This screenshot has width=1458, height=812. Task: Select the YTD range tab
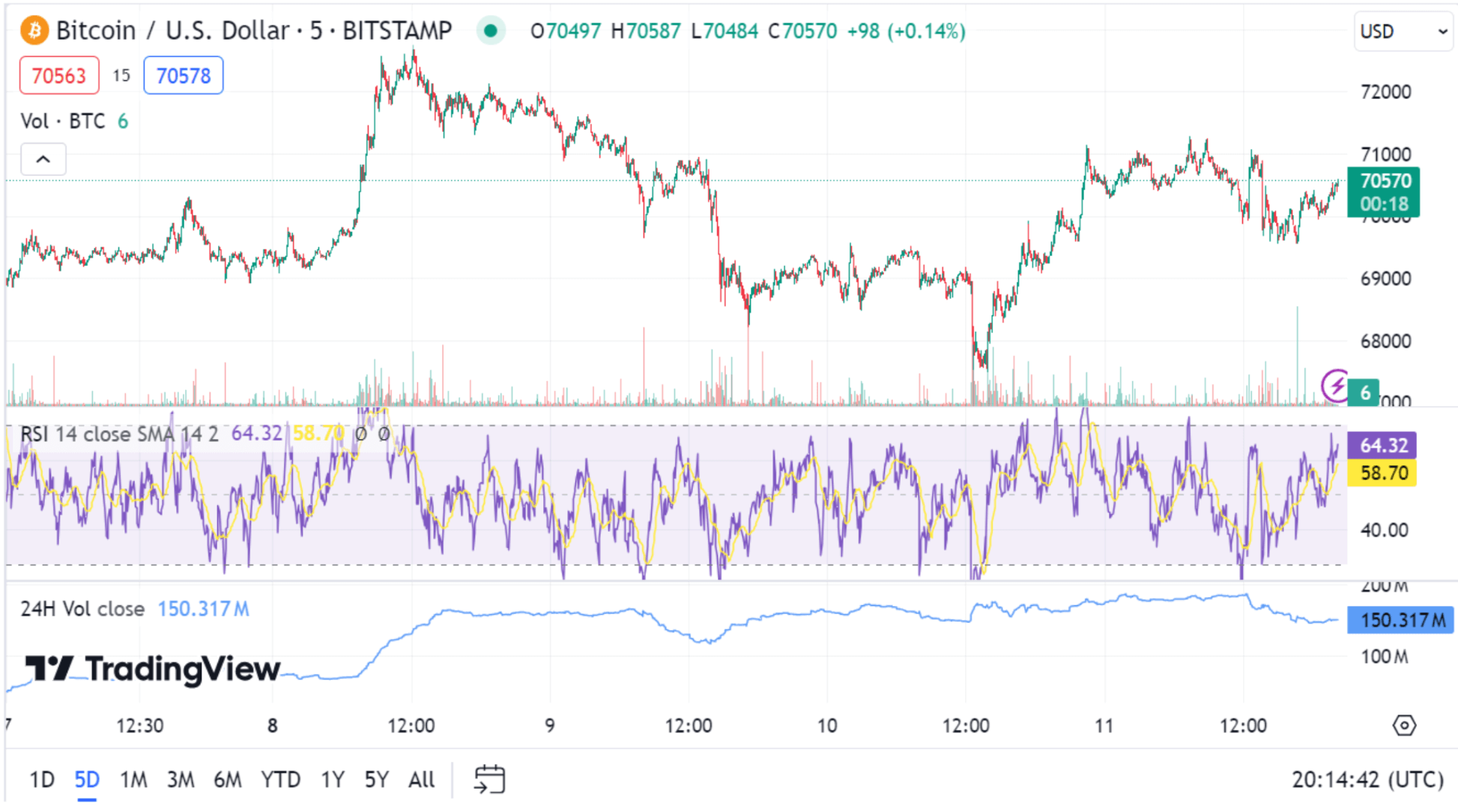[x=280, y=779]
